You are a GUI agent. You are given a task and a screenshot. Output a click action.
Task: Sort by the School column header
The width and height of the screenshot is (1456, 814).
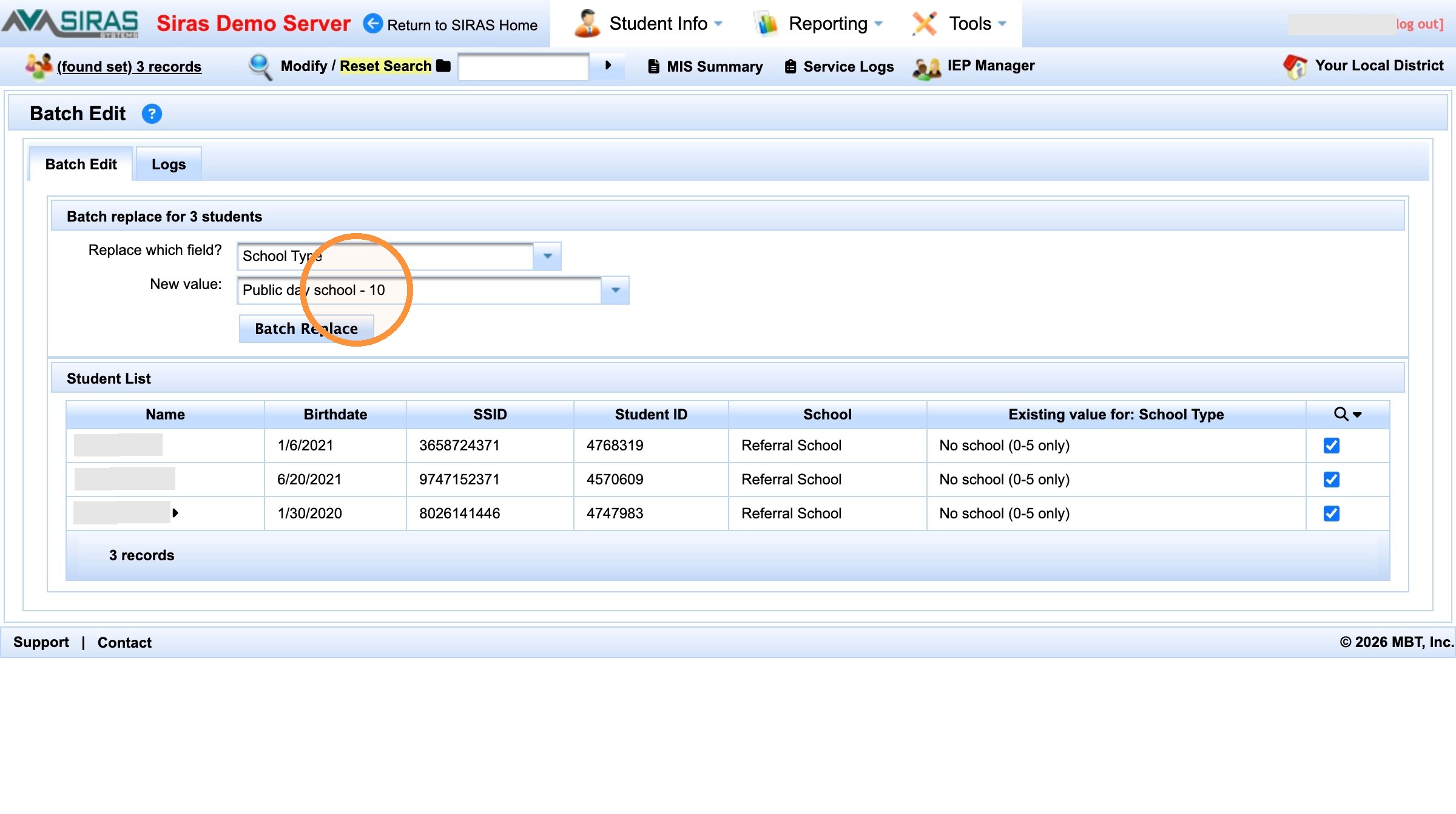[x=827, y=415]
